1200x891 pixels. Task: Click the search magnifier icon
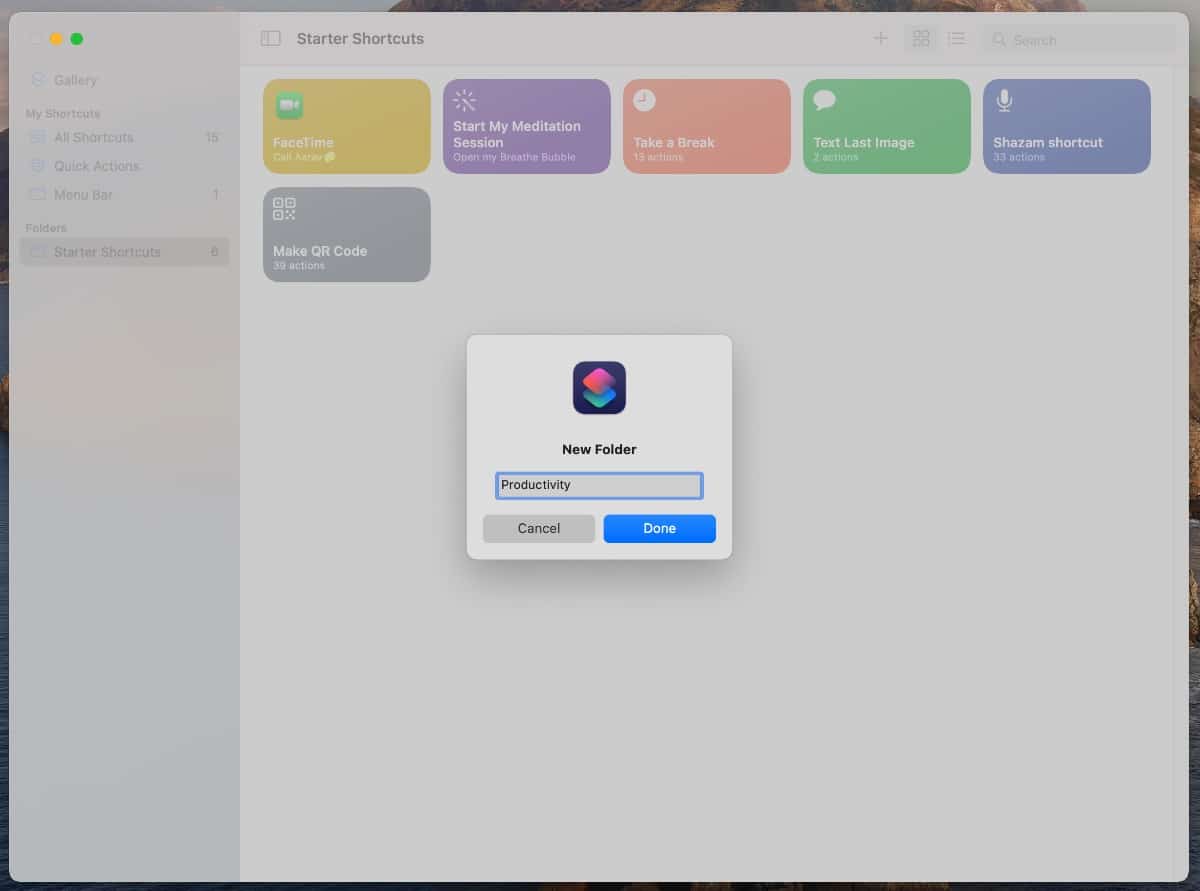click(x=999, y=40)
